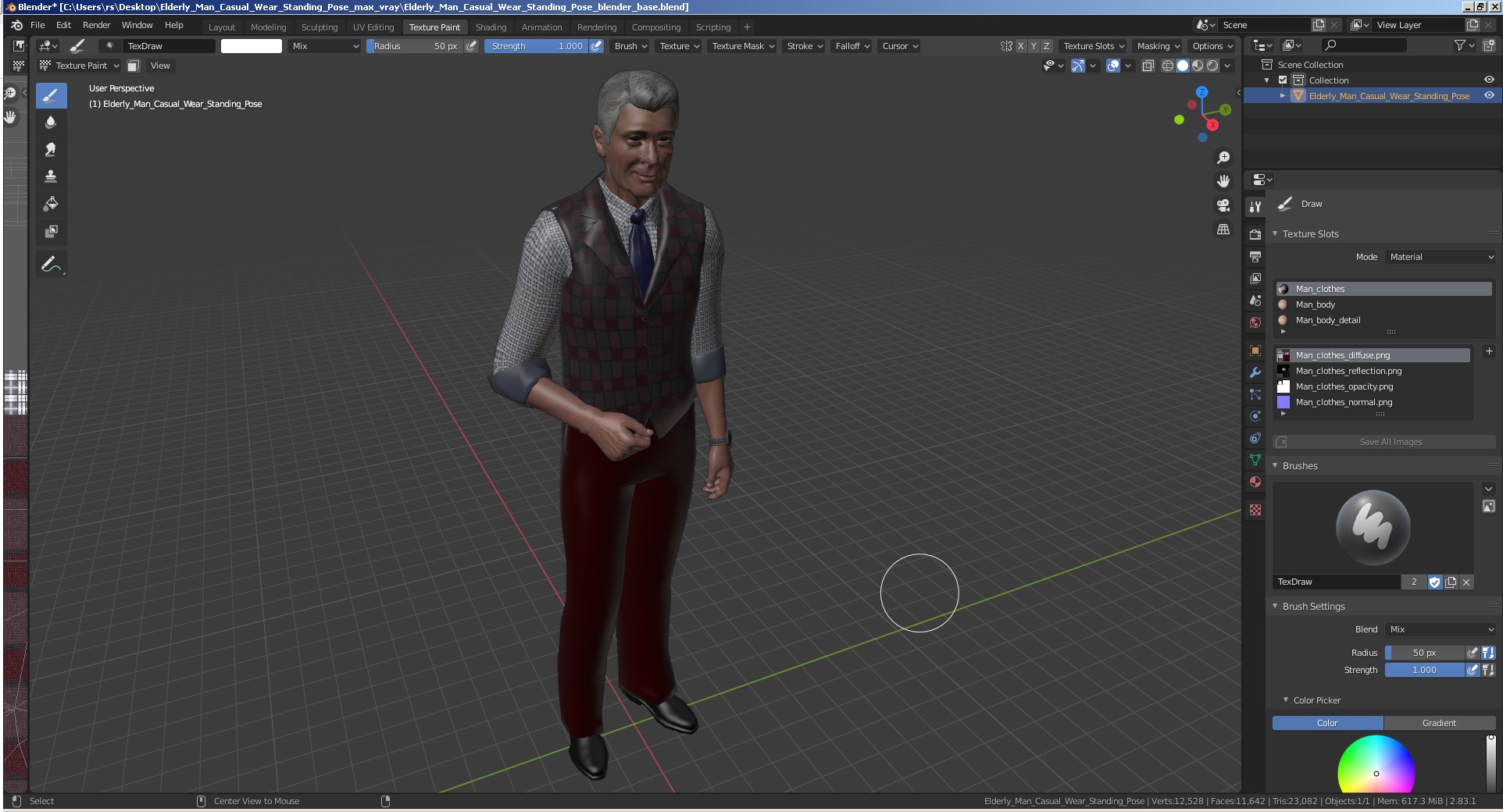1503x812 pixels.
Task: Select the Clone stamp tool
Action: tap(51, 176)
